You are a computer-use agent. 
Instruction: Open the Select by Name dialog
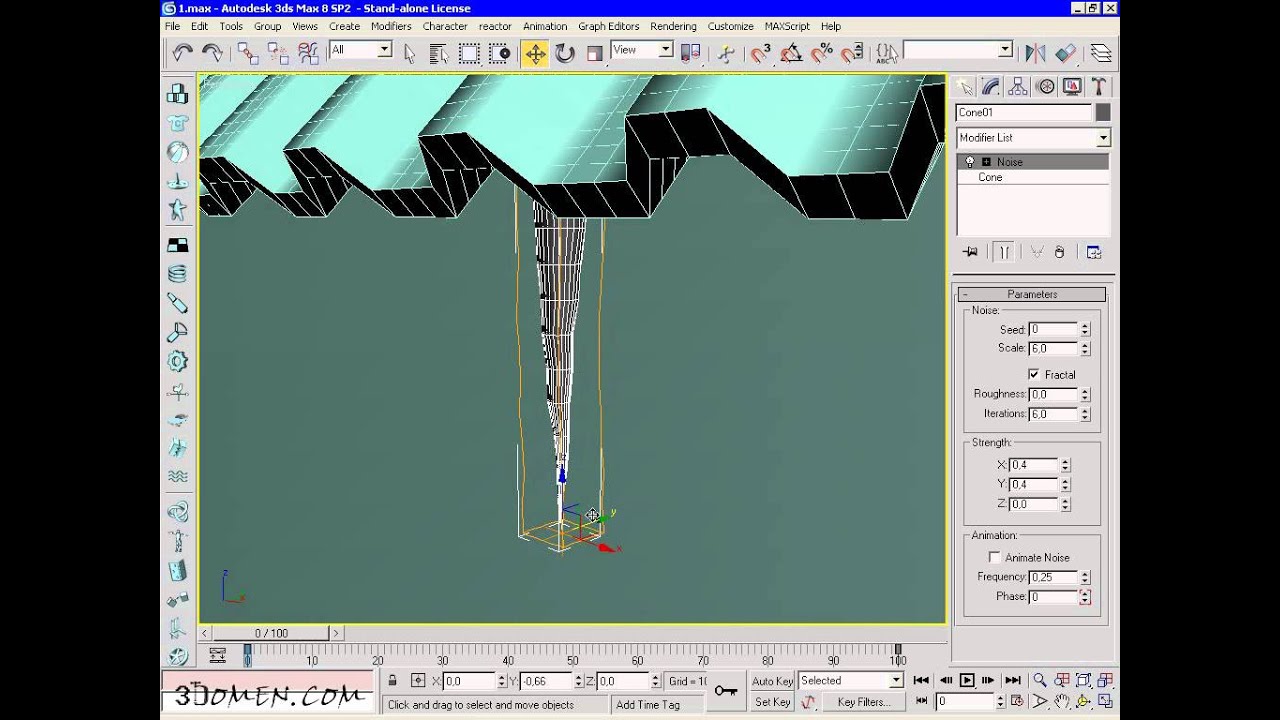[438, 53]
